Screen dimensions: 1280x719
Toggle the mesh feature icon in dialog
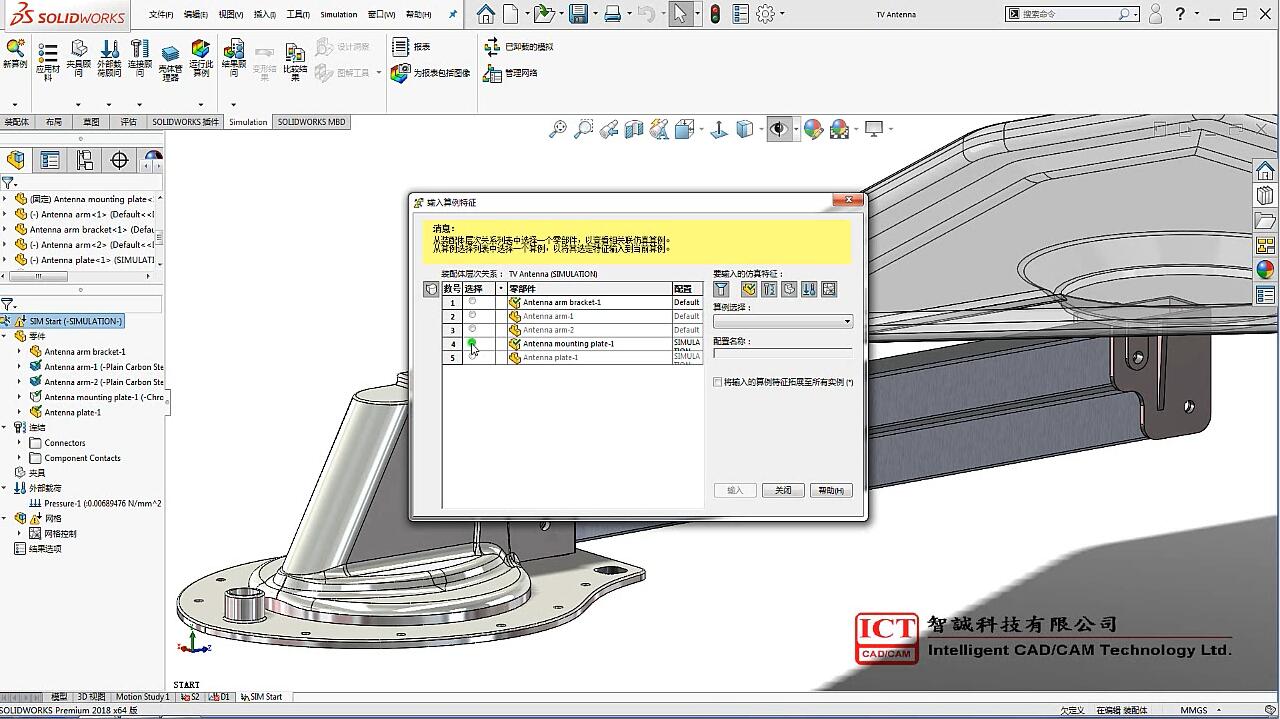tap(829, 289)
